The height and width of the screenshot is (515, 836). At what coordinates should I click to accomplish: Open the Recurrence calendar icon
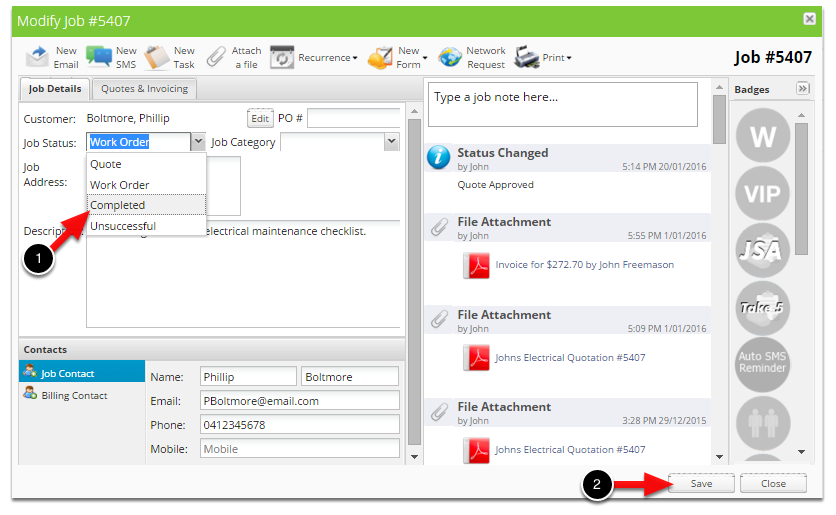[282, 57]
